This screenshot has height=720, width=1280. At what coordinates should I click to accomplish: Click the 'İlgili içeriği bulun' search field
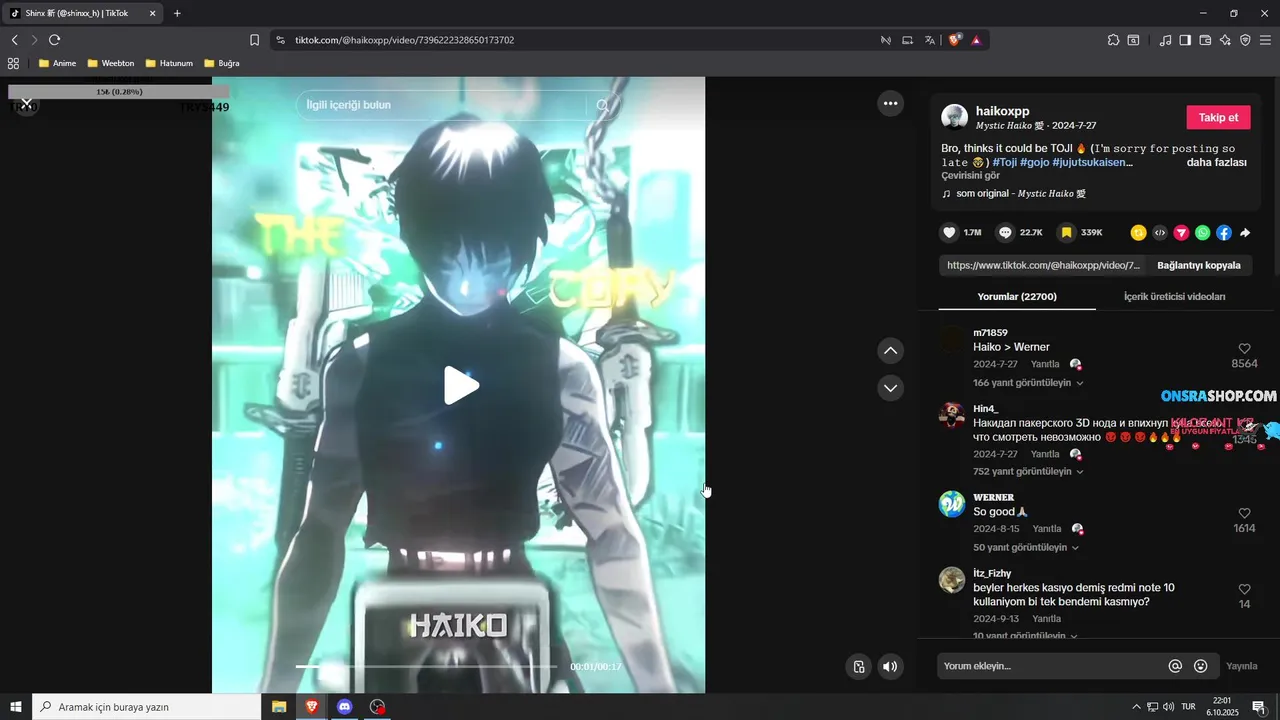coord(440,105)
